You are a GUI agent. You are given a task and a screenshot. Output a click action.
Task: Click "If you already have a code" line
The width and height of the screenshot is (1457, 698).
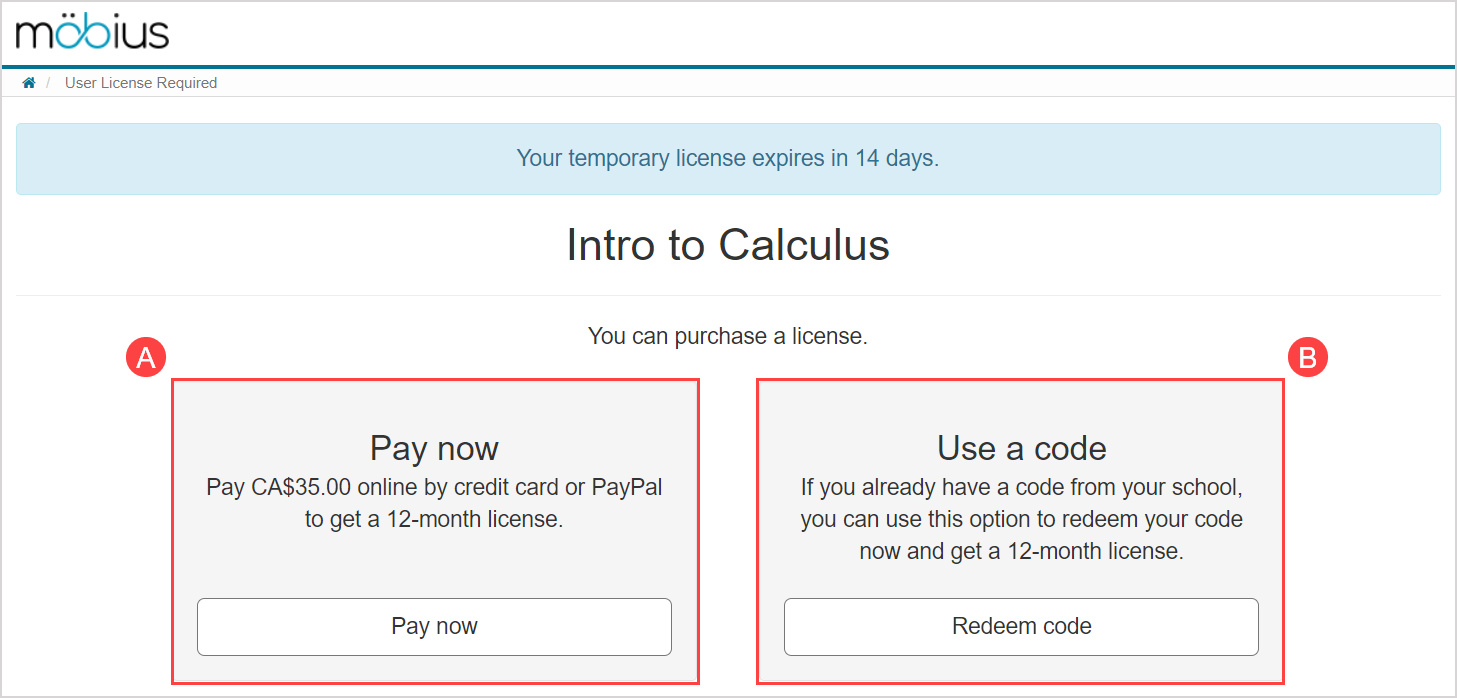pyautogui.click(x=1021, y=488)
